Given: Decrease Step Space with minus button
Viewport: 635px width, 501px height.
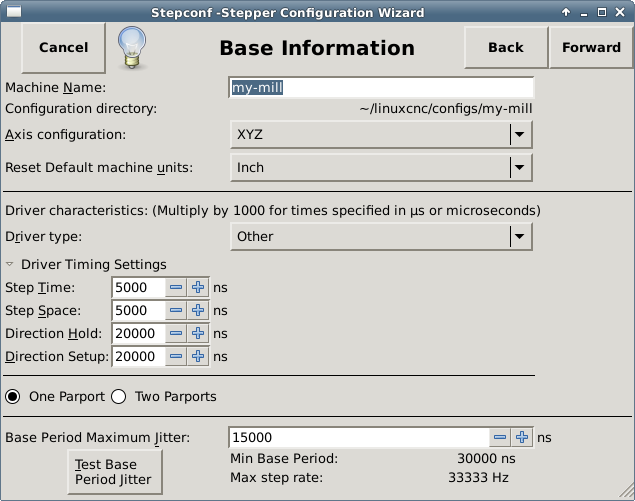Looking at the screenshot, I should 176,310.
